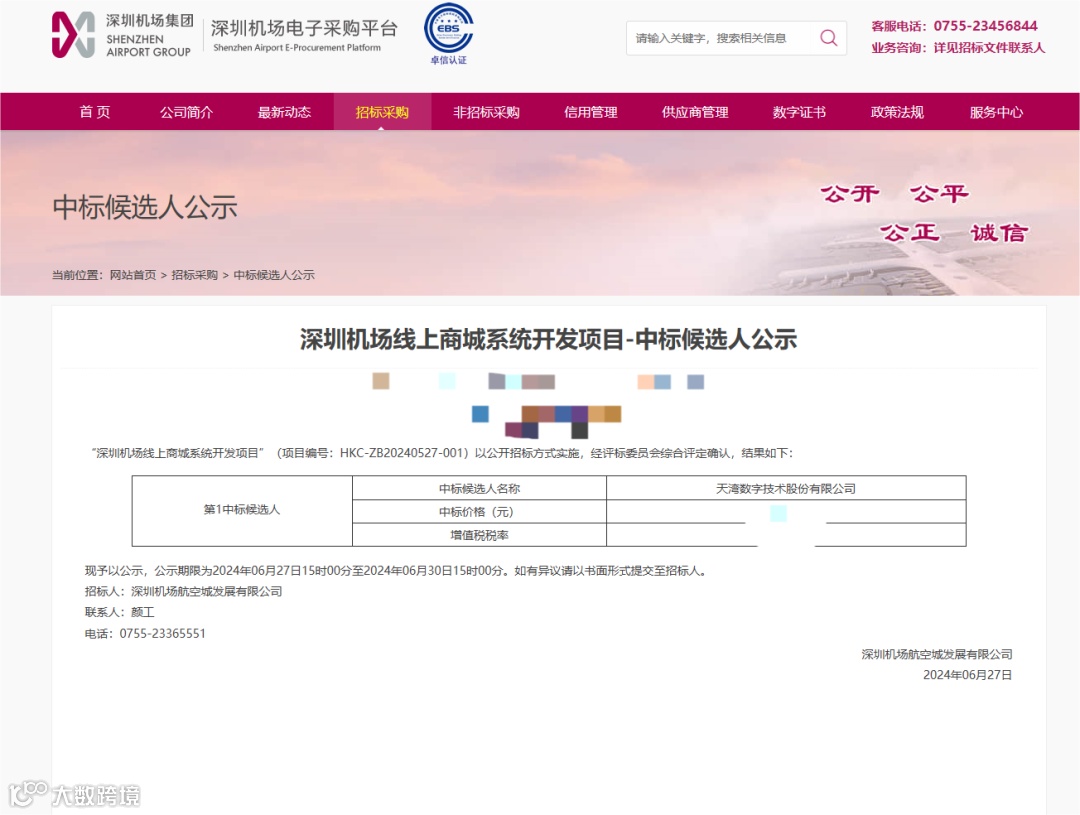Screen dimensions: 1080x815
Task: Select the 招标采购 menu tab
Action: (382, 112)
